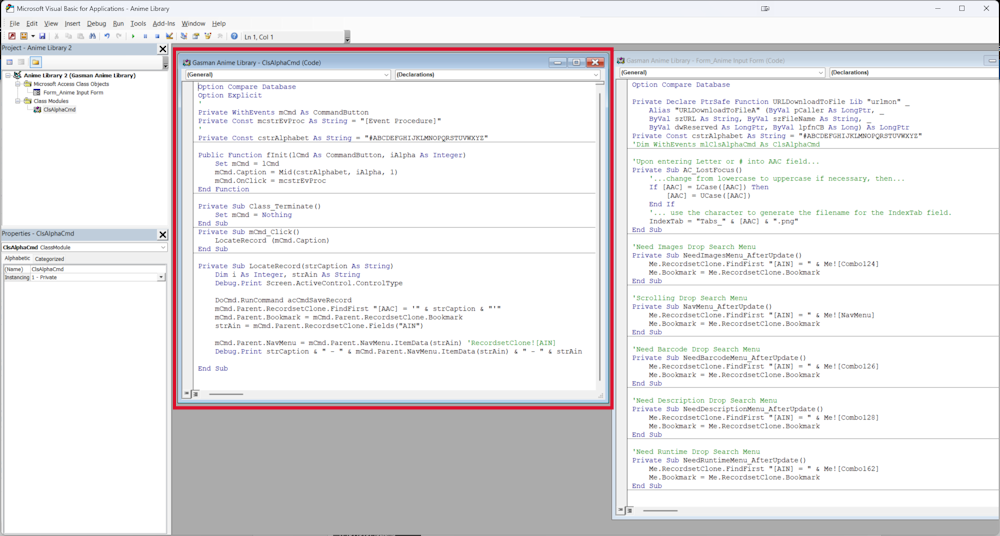Open the Edit menu
1000x536 pixels.
click(32, 24)
